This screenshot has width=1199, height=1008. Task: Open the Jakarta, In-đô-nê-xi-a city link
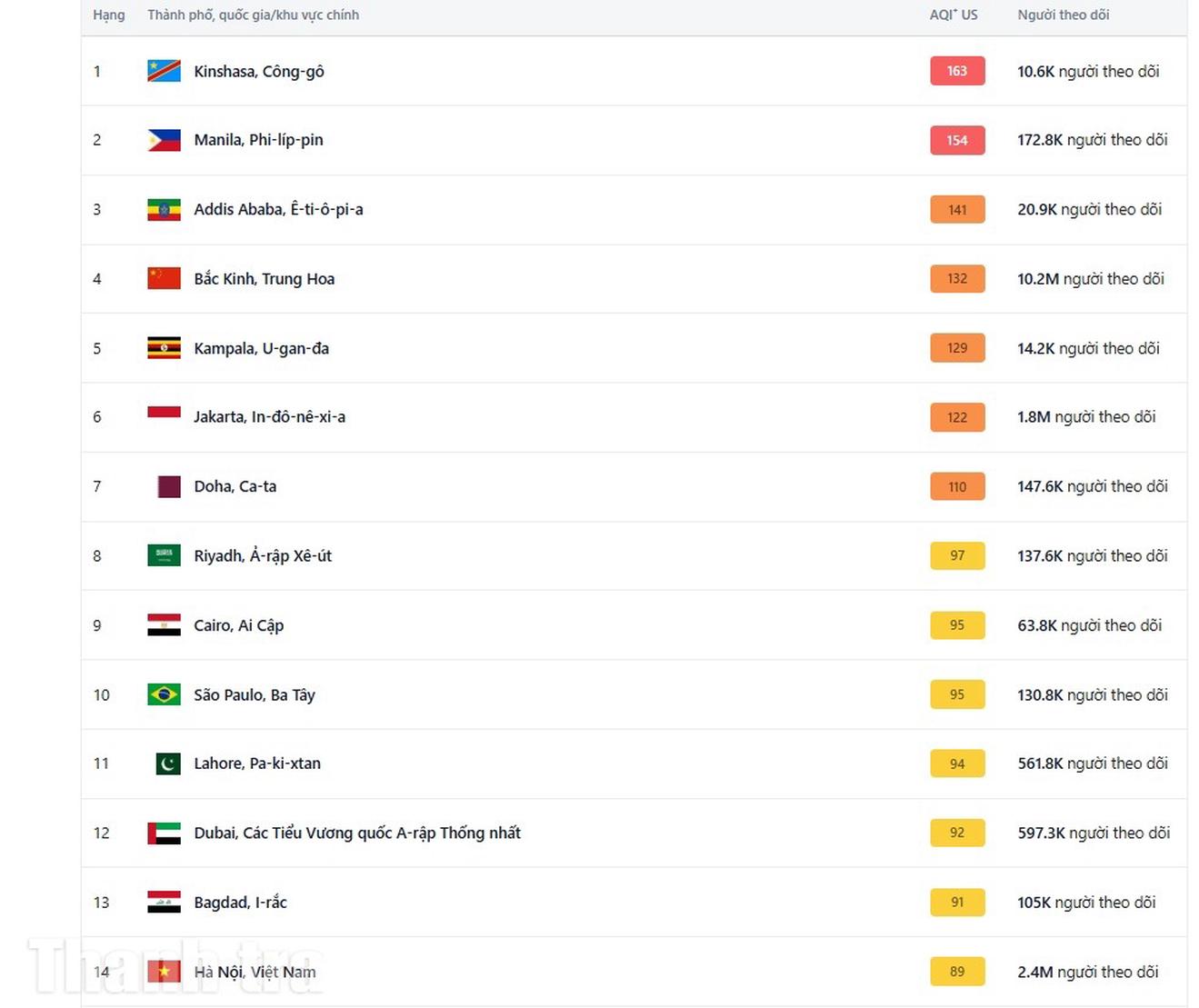[x=269, y=417]
